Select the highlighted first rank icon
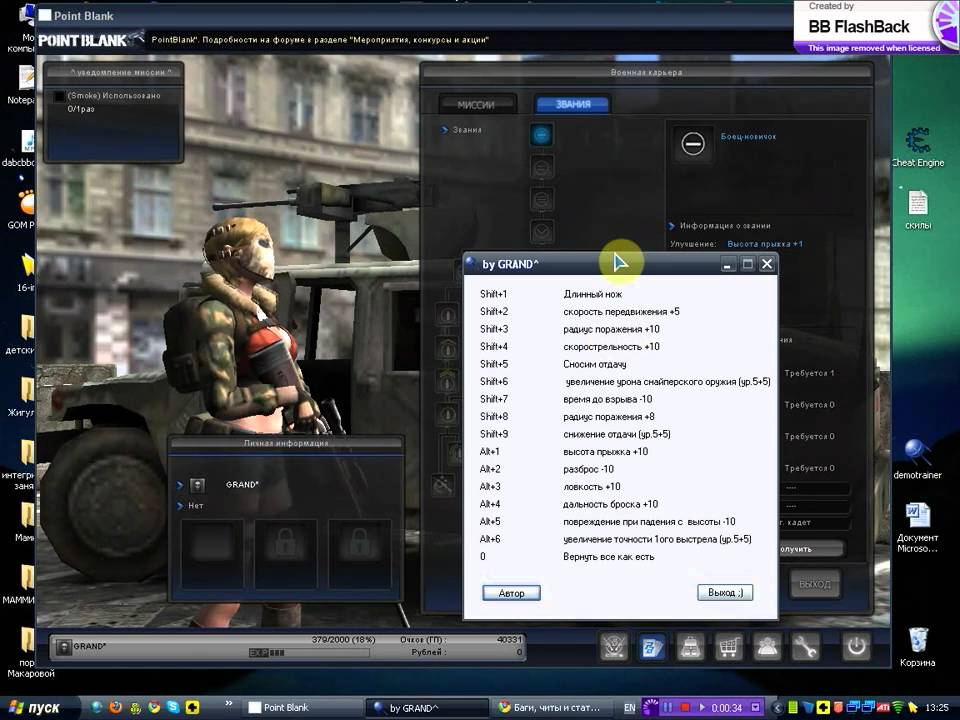The height and width of the screenshot is (720, 960). (541, 135)
